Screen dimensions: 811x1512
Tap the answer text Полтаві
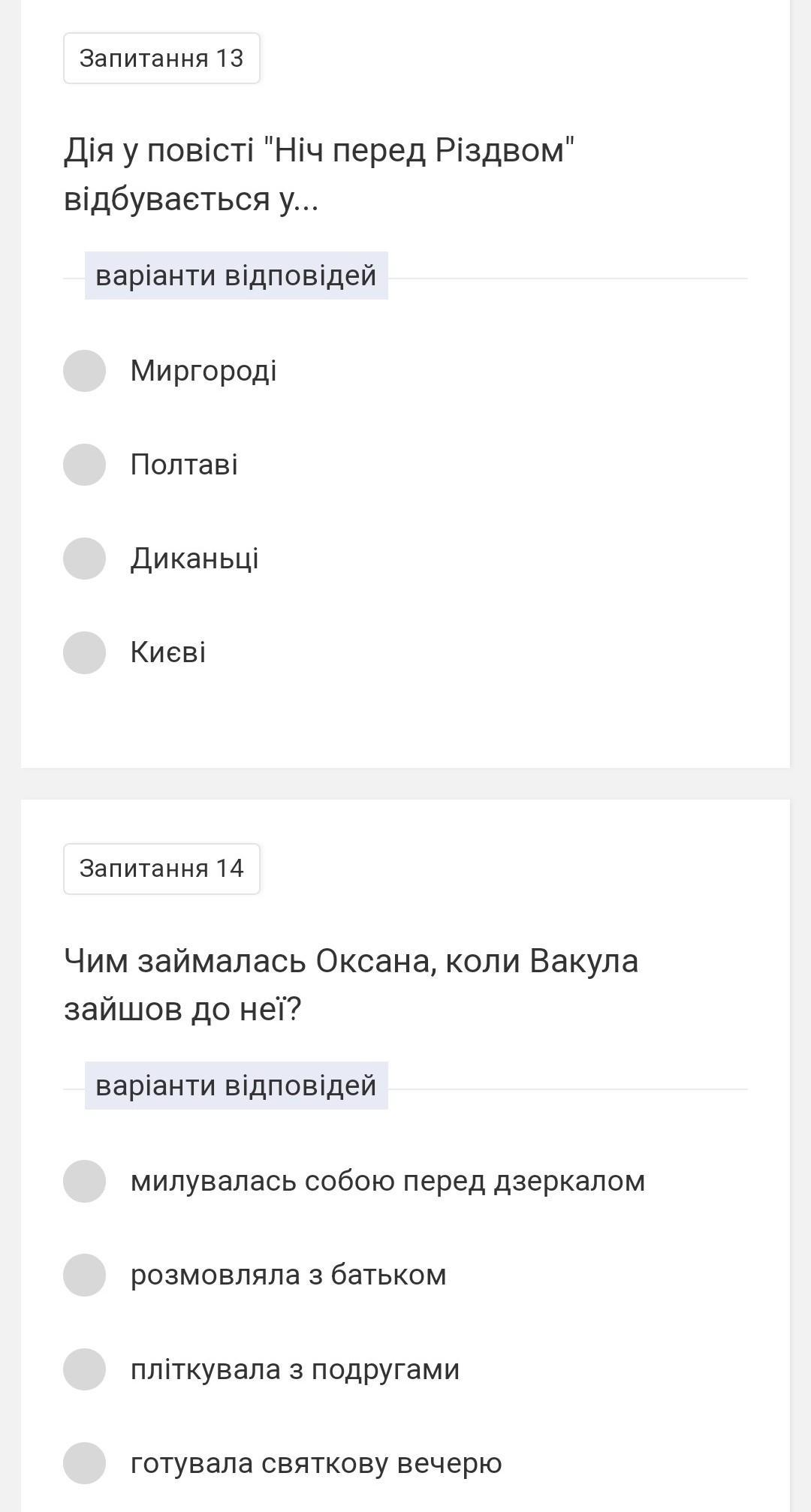point(184,465)
